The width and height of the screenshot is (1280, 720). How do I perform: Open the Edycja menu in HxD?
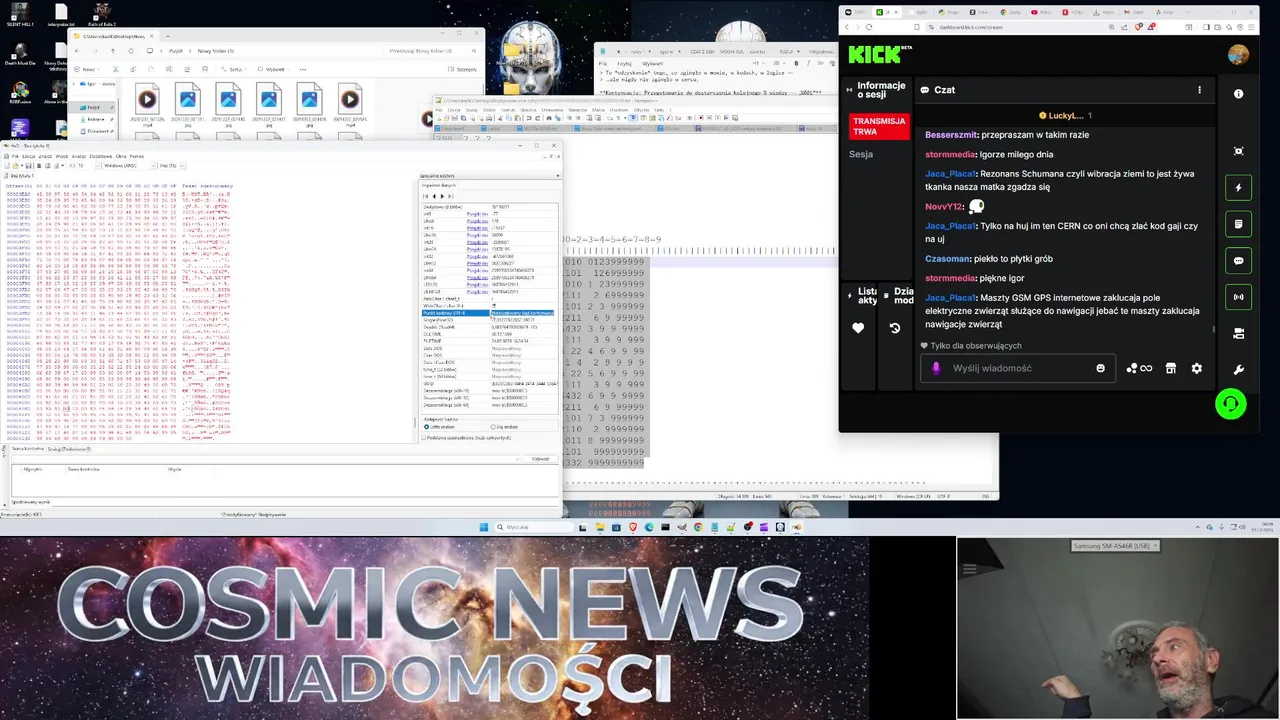point(29,156)
